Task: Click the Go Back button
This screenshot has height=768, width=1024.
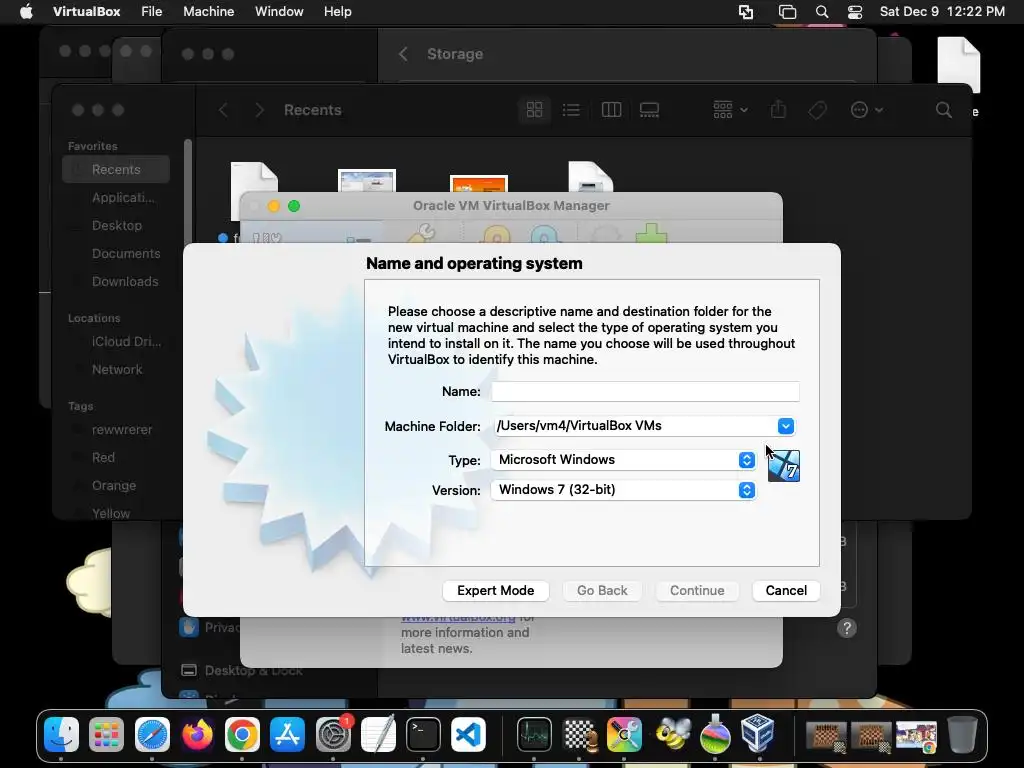Action: tap(602, 590)
